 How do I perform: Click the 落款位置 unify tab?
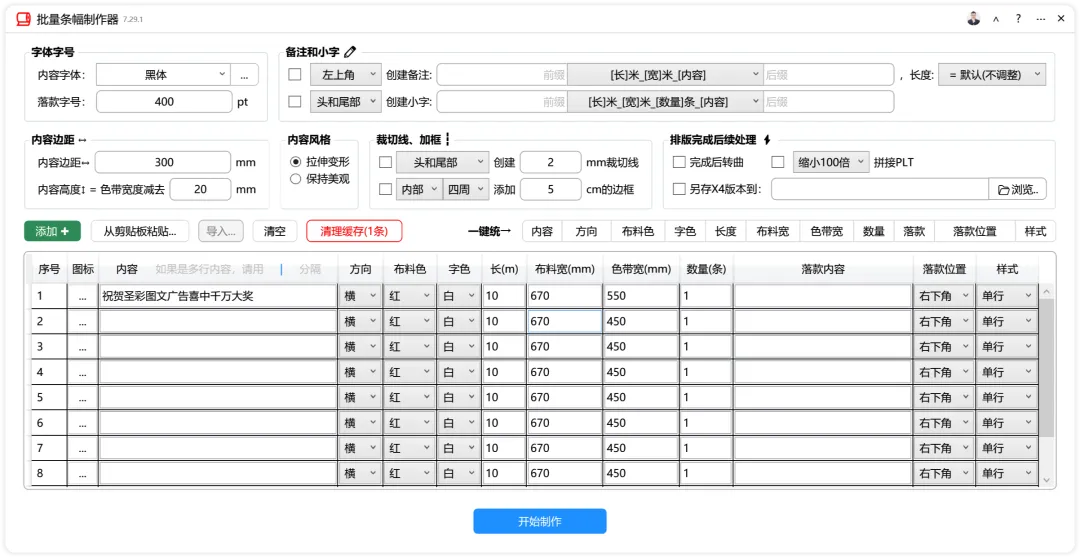pos(975,231)
